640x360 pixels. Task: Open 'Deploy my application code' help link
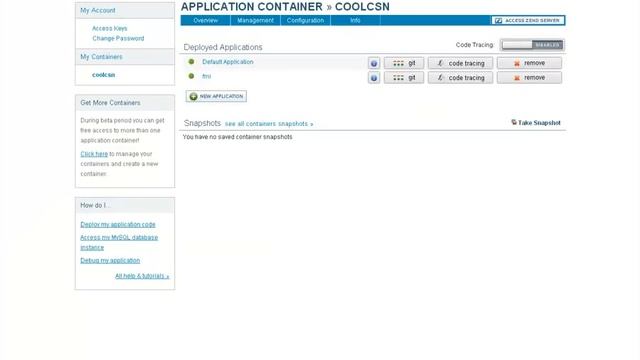coord(118,224)
